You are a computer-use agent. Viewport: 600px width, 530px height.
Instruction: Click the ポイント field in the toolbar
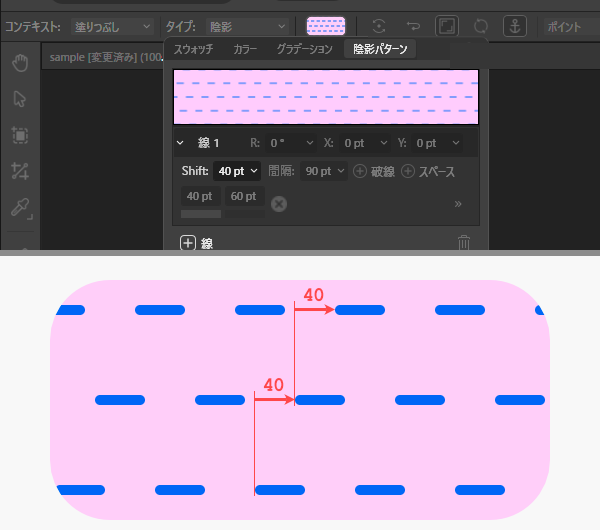(571, 27)
